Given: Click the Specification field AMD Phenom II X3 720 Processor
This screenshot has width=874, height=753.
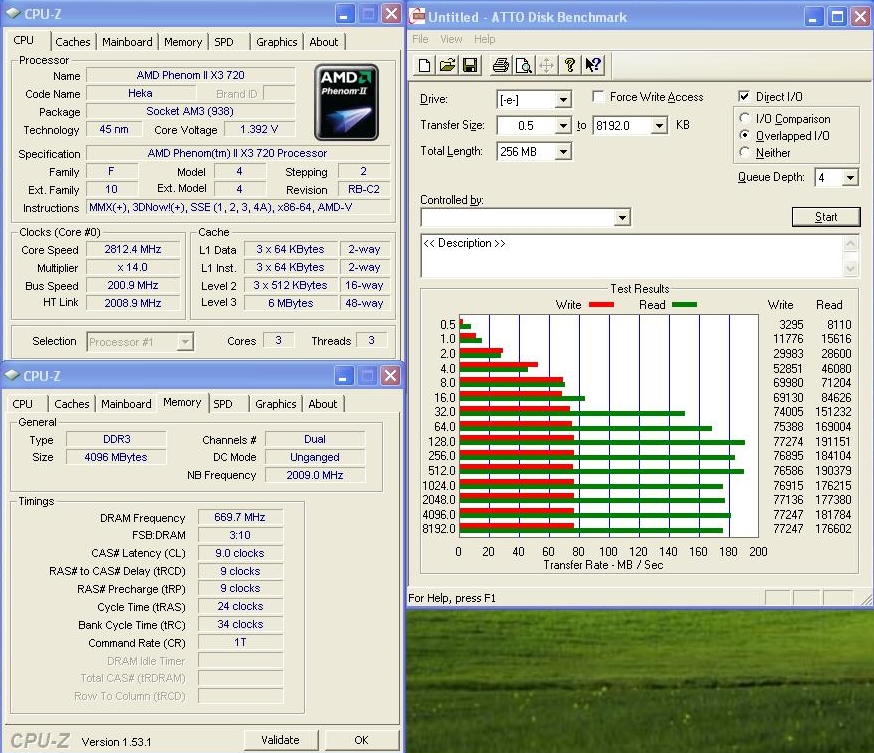Looking at the screenshot, I should coord(237,153).
